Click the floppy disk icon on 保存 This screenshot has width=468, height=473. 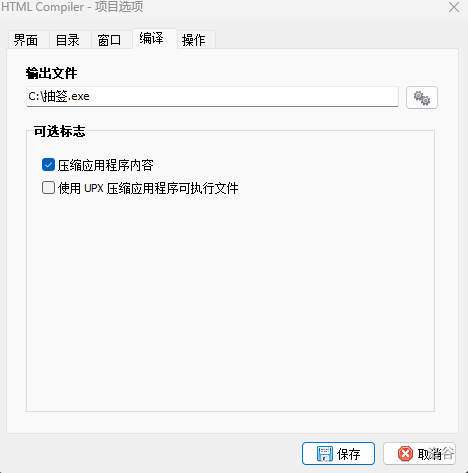pyautogui.click(x=324, y=454)
